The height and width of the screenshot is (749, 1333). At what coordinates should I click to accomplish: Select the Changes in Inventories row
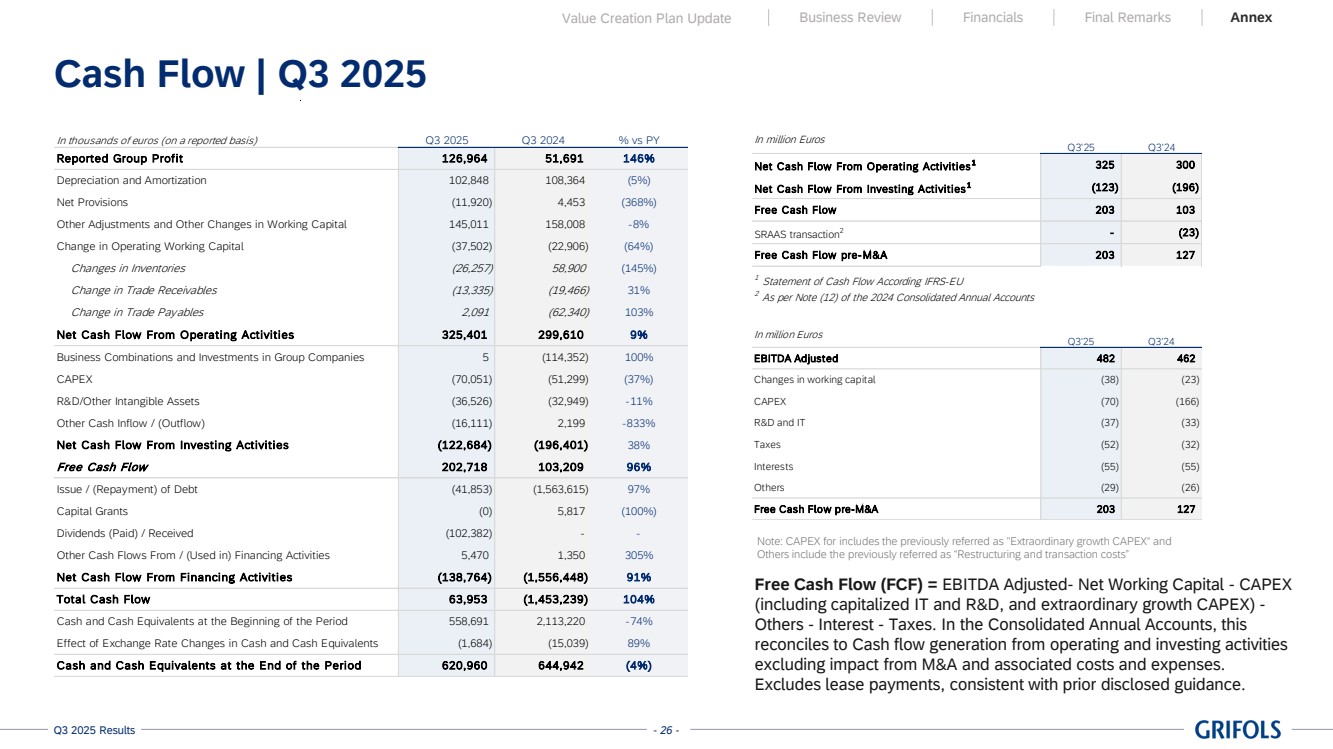pos(128,268)
